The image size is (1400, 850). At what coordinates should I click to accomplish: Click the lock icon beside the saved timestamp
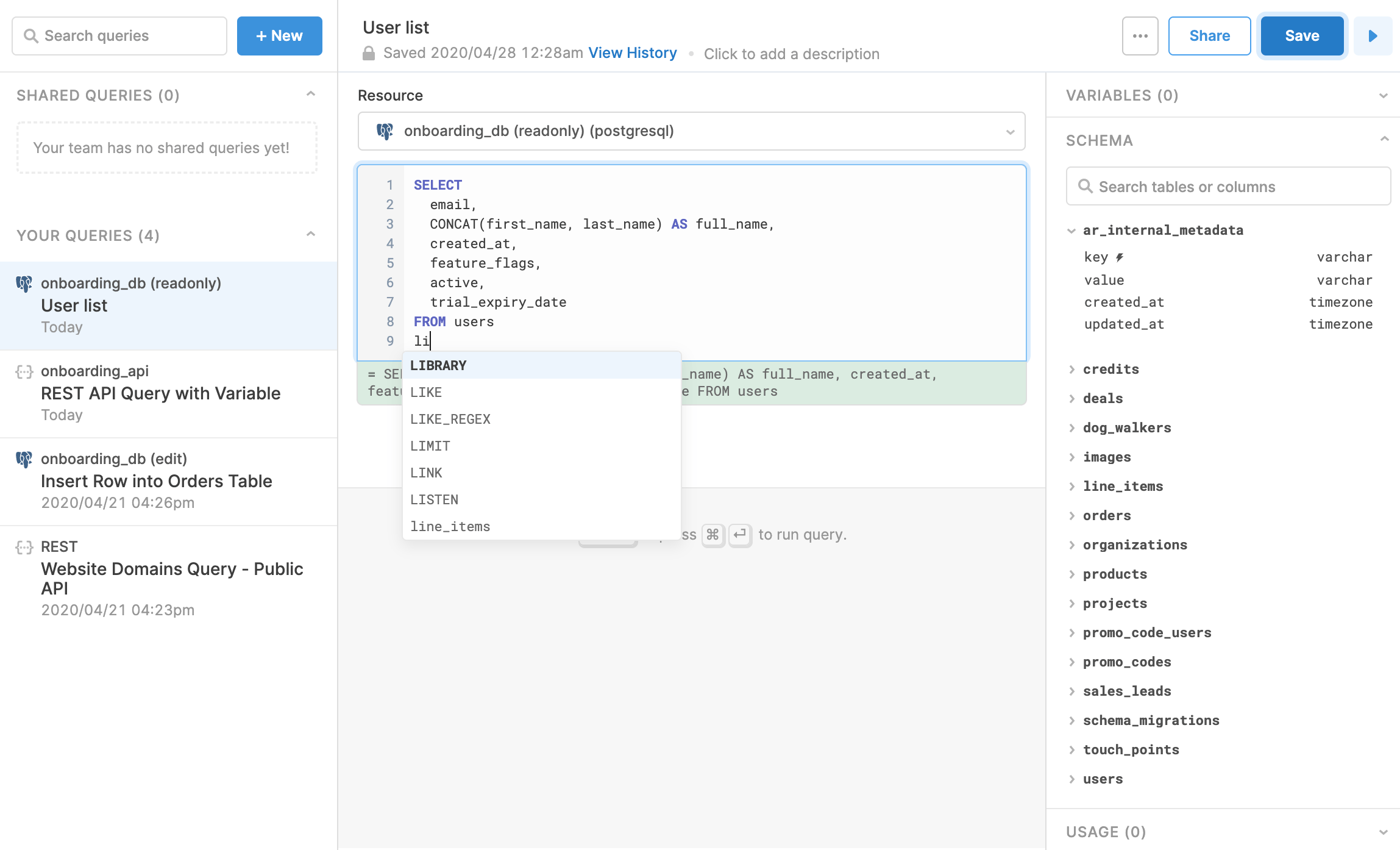[x=369, y=53]
